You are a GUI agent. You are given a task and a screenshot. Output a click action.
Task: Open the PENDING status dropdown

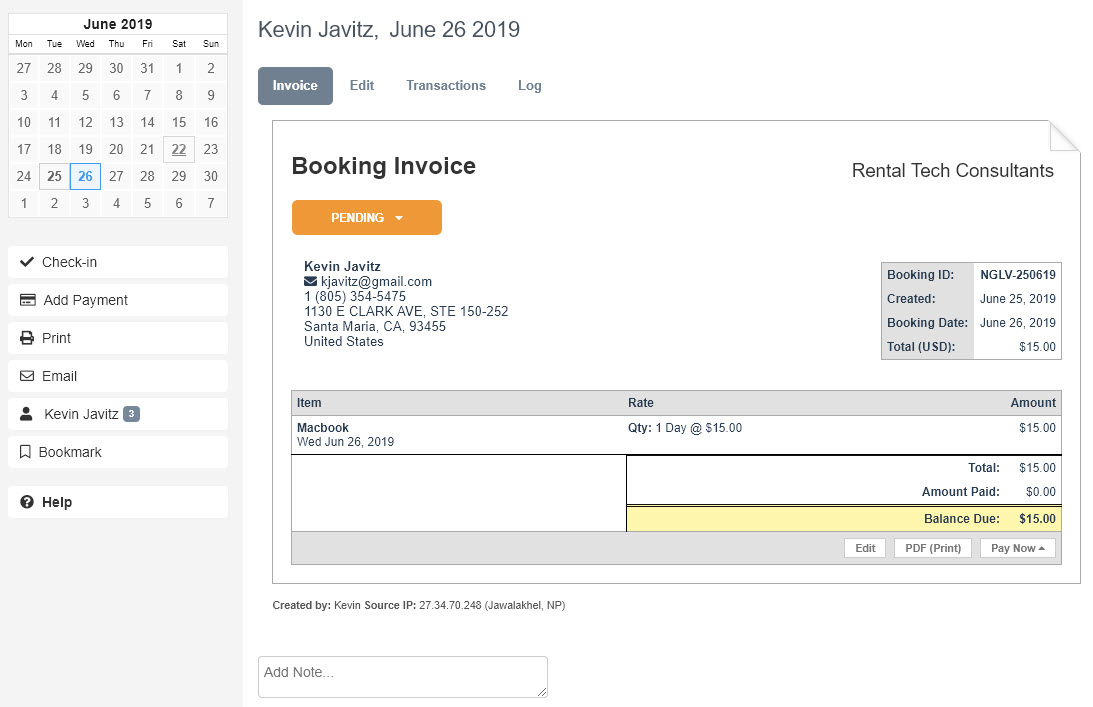tap(367, 218)
